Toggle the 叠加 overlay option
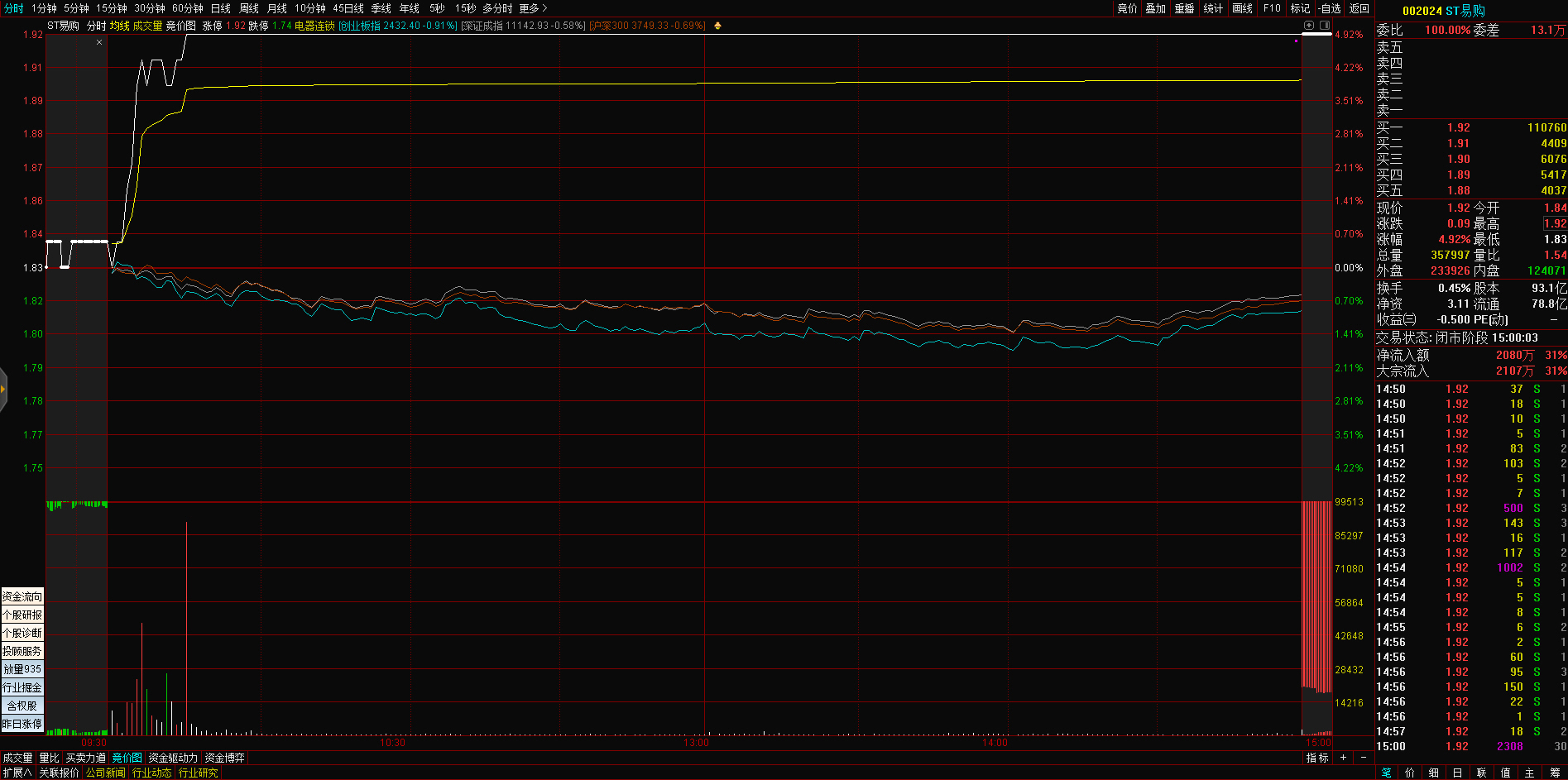The image size is (1568, 780). pos(1156,8)
